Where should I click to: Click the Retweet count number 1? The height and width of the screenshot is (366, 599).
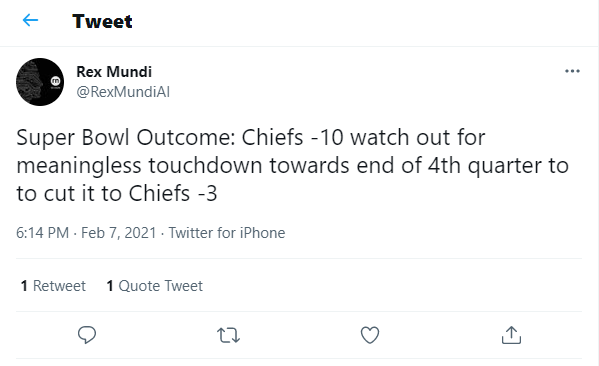point(24,286)
